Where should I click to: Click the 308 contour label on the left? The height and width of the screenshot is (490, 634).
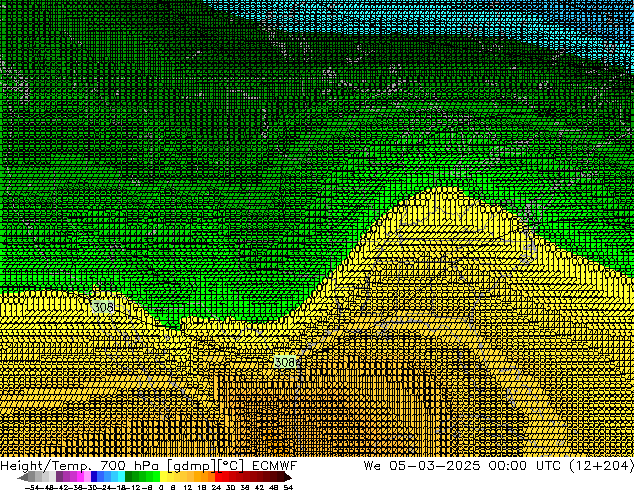[x=103, y=307]
